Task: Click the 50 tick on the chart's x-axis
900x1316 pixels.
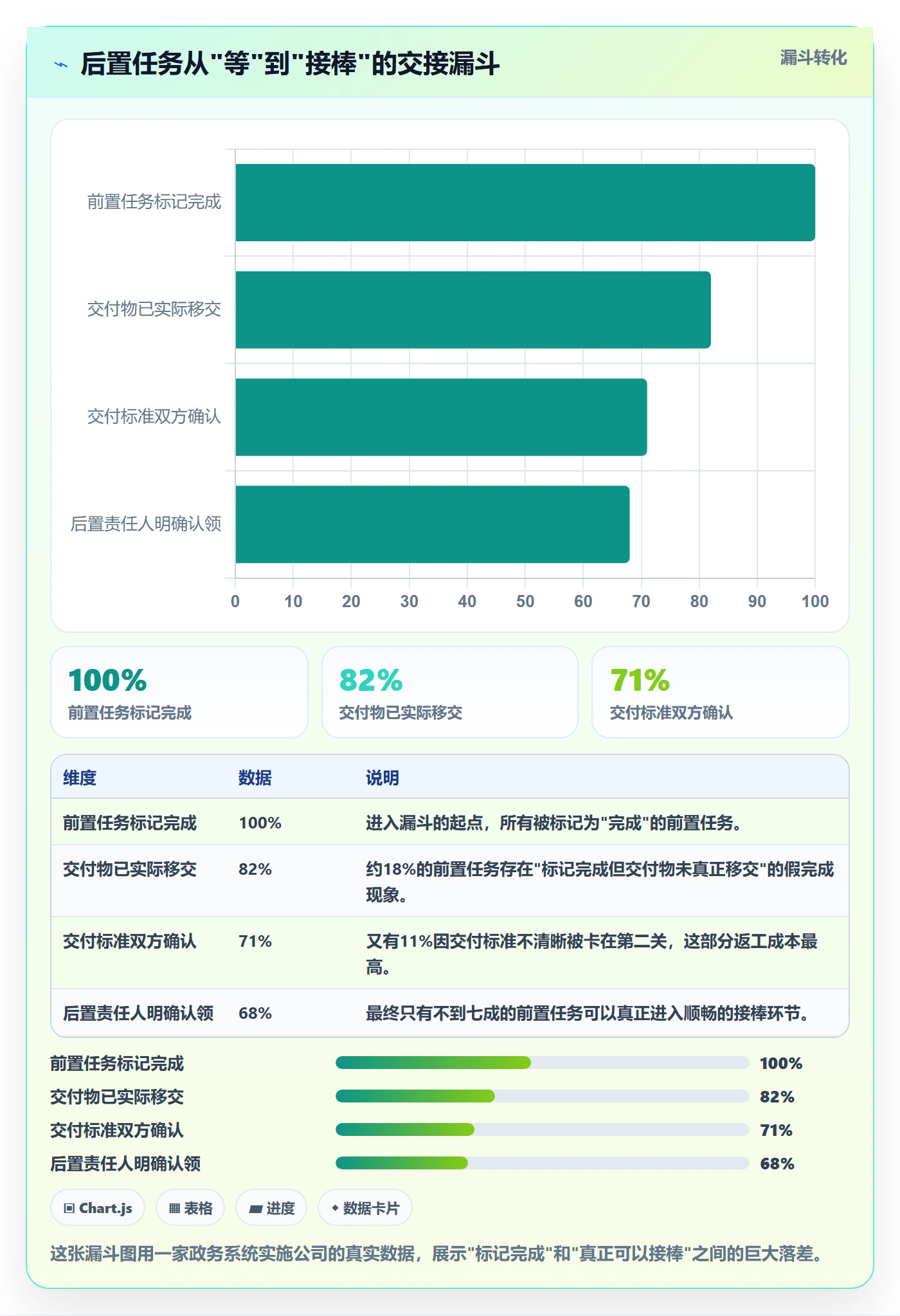Action: pyautogui.click(x=525, y=601)
